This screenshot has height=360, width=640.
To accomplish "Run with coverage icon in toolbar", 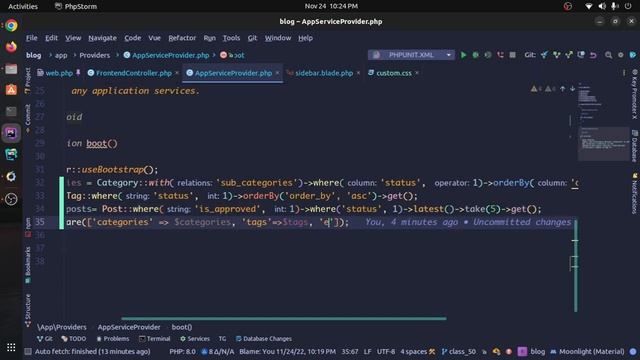I will (488, 55).
